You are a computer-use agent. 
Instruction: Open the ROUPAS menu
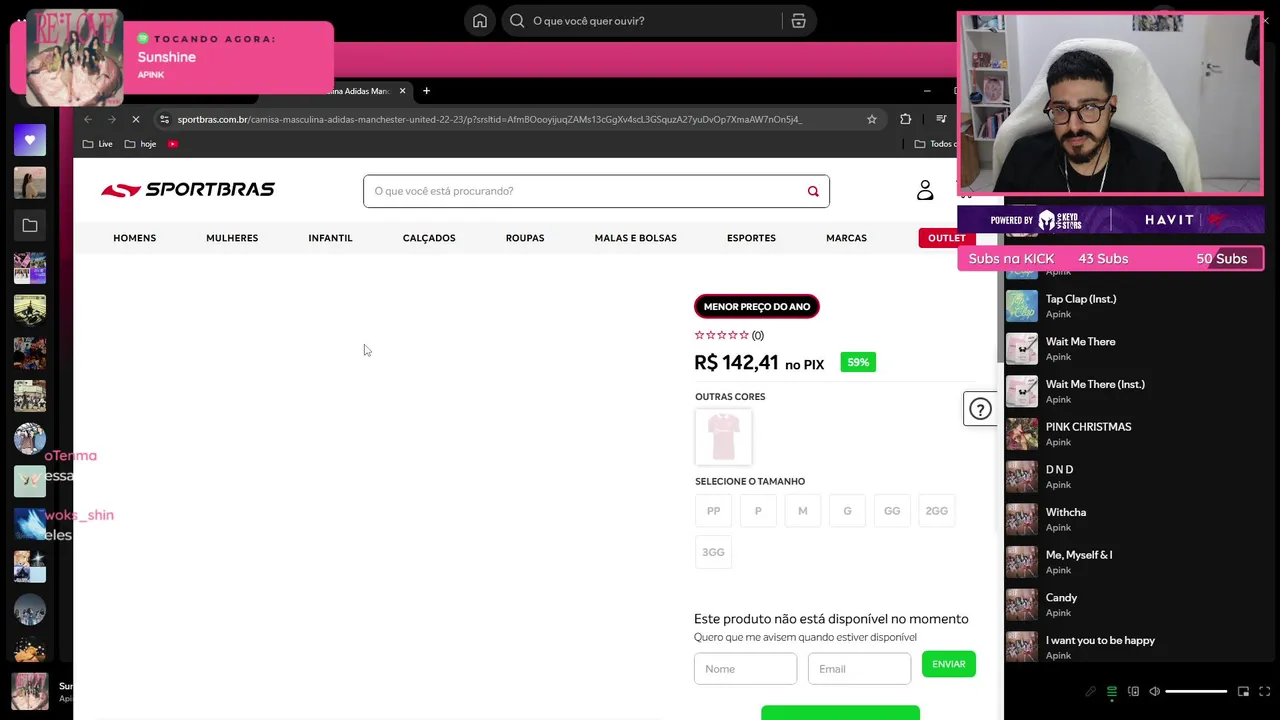point(525,238)
